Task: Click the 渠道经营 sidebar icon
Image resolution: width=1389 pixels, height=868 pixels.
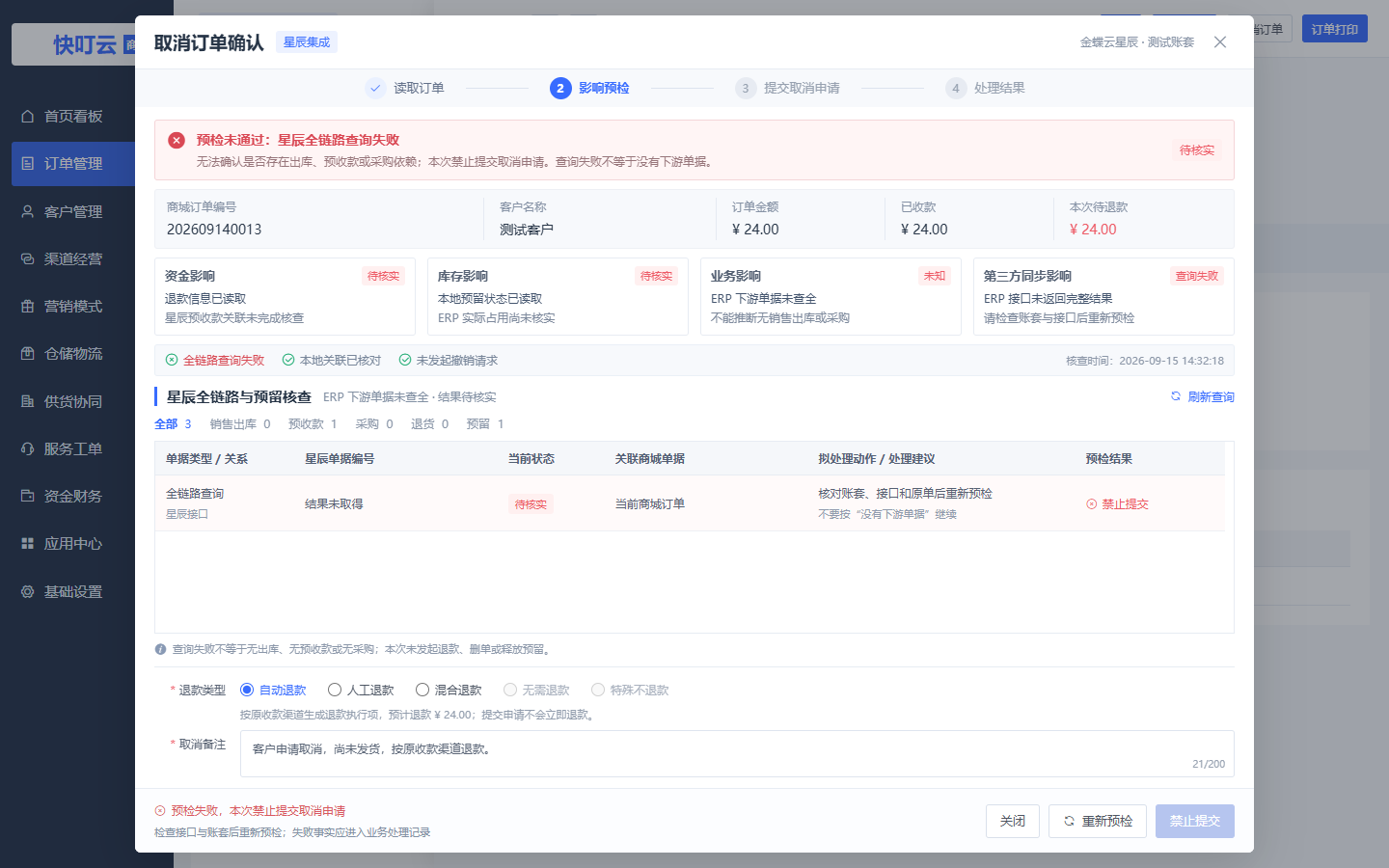Action: [x=28, y=258]
